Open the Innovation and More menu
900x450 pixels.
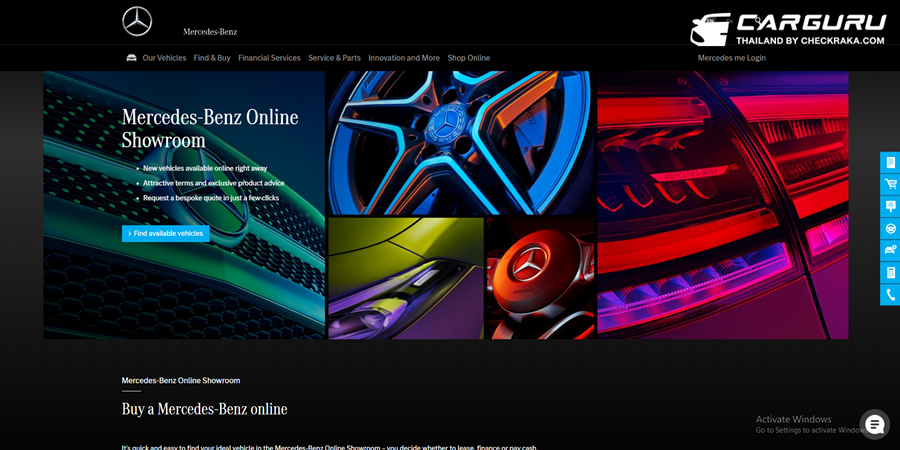(404, 58)
